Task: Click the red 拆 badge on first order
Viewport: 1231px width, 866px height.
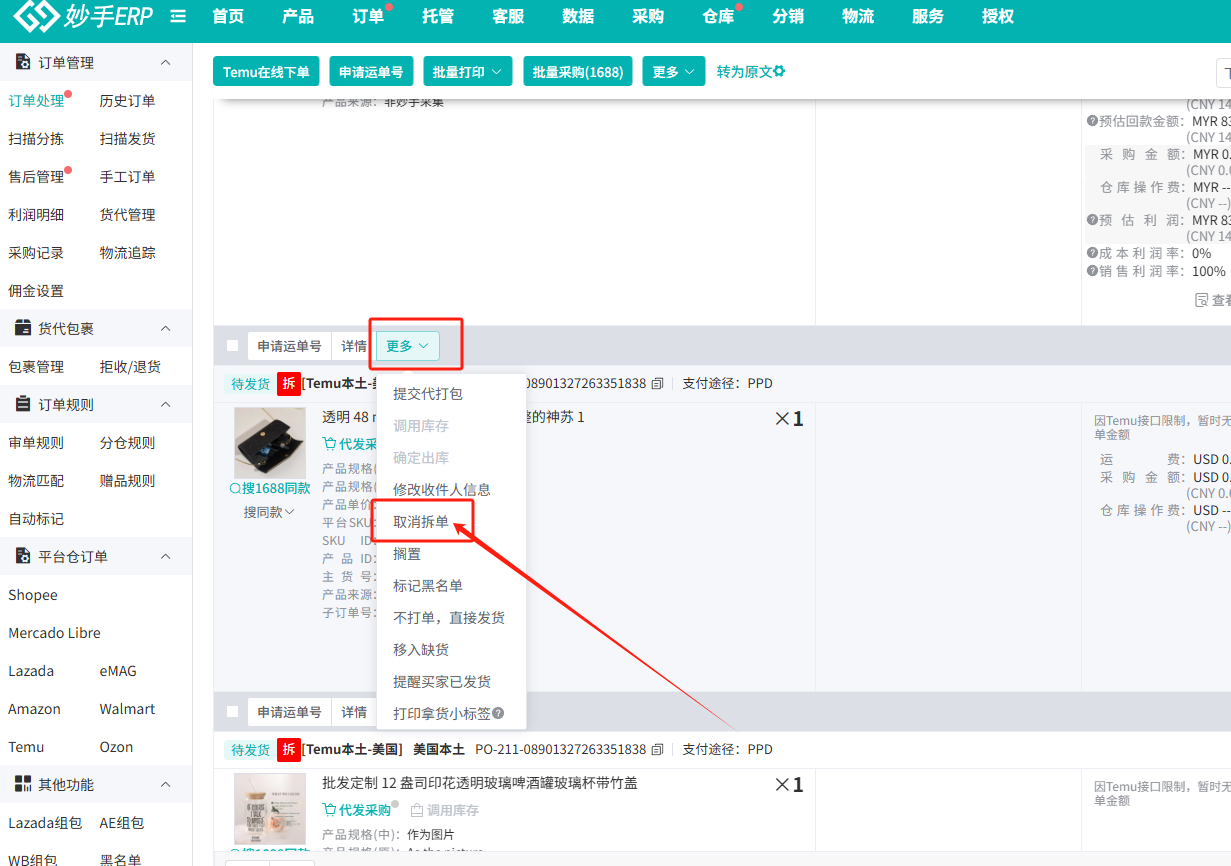Action: point(289,383)
